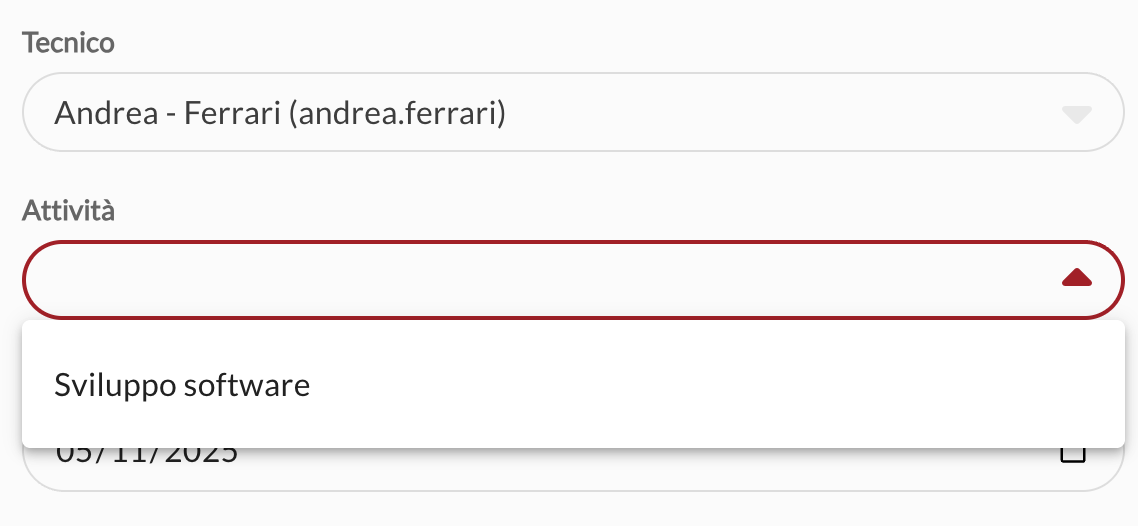
Task: Click the Attività field label
Action: (69, 210)
